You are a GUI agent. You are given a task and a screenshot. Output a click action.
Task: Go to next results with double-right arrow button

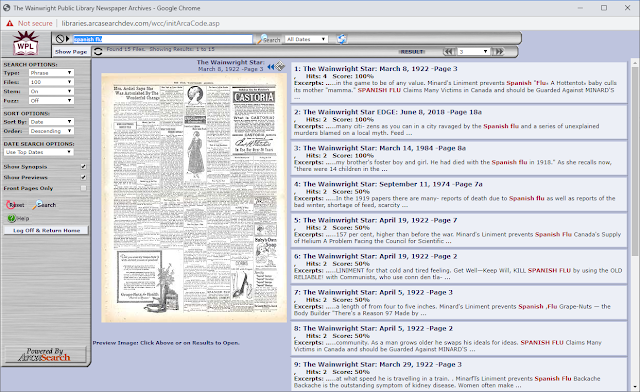coord(499,51)
